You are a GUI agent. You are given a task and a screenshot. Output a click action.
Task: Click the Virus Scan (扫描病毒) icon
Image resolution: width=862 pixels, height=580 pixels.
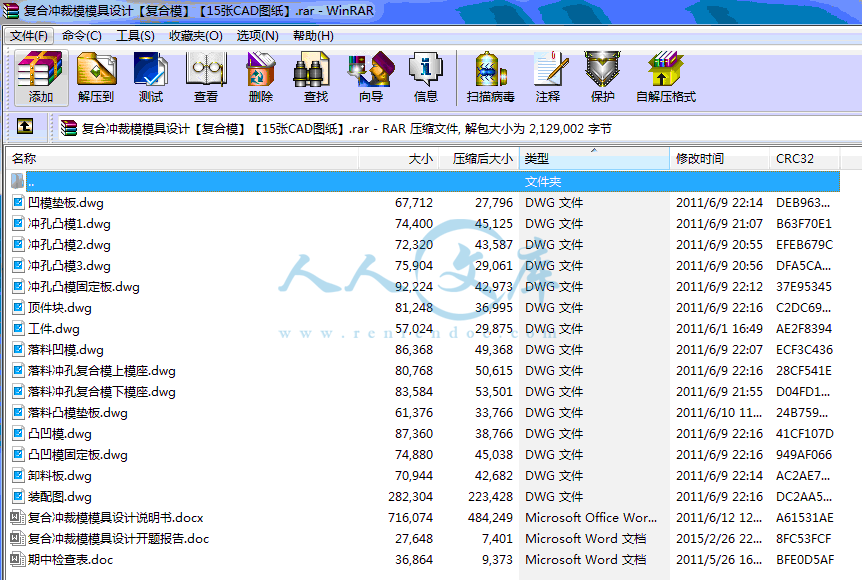(490, 77)
